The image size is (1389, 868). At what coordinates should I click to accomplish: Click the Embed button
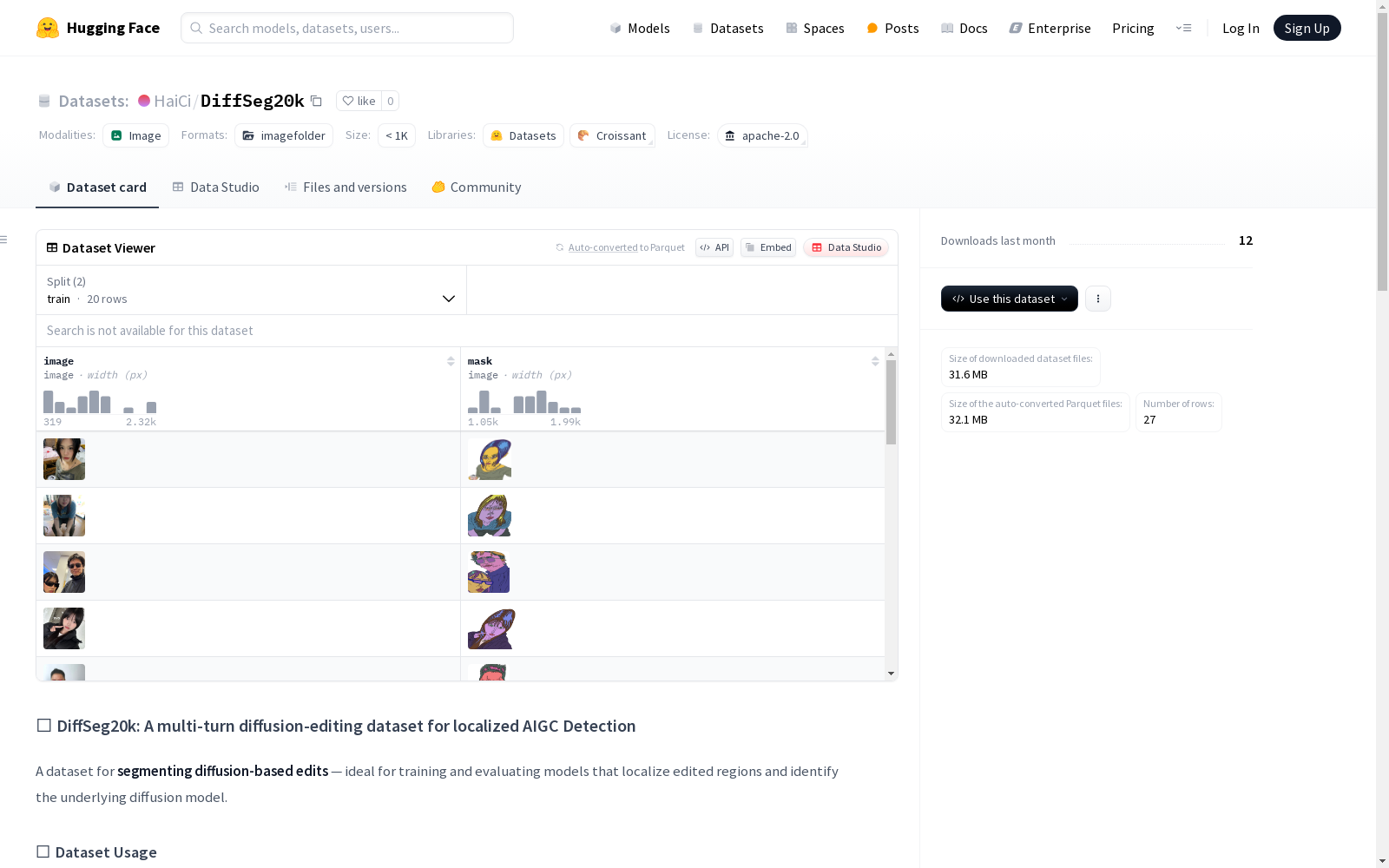pyautogui.click(x=768, y=247)
